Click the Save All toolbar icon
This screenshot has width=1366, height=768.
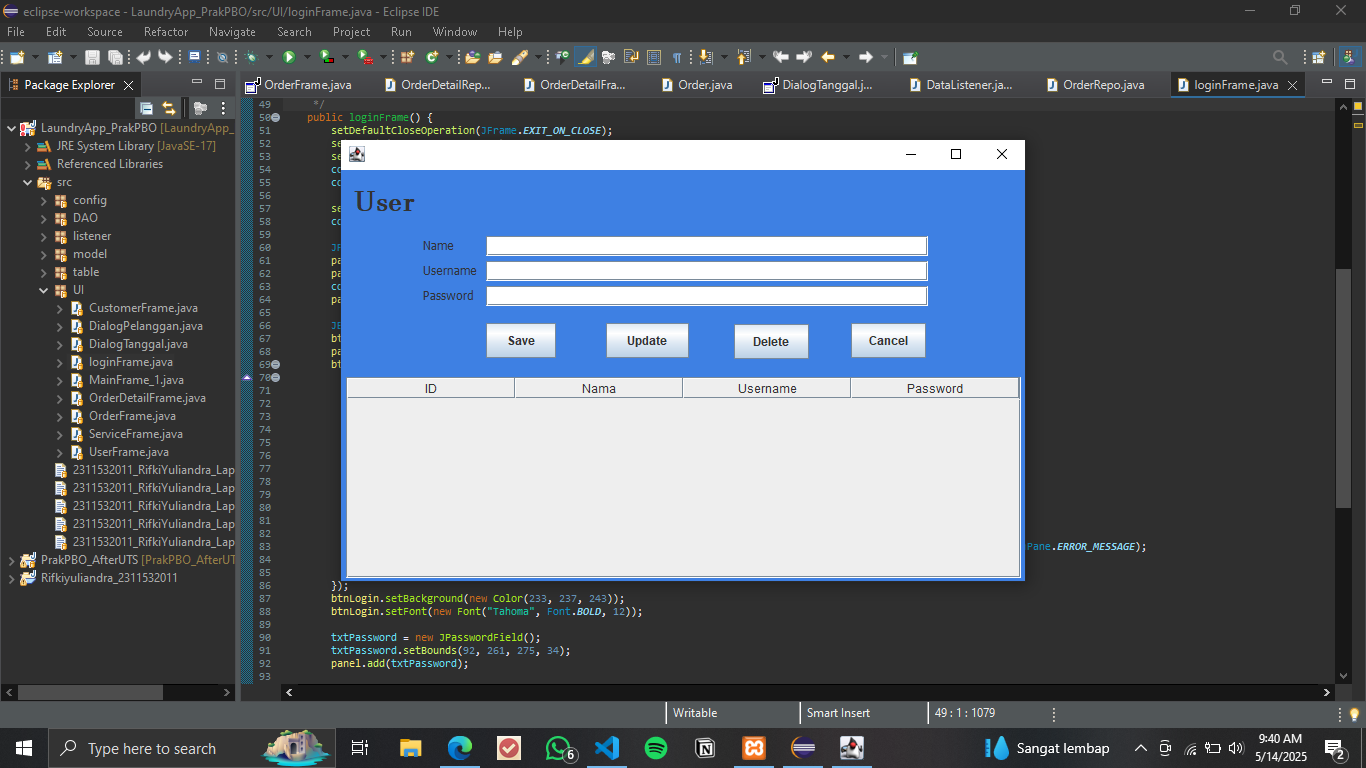pos(115,57)
